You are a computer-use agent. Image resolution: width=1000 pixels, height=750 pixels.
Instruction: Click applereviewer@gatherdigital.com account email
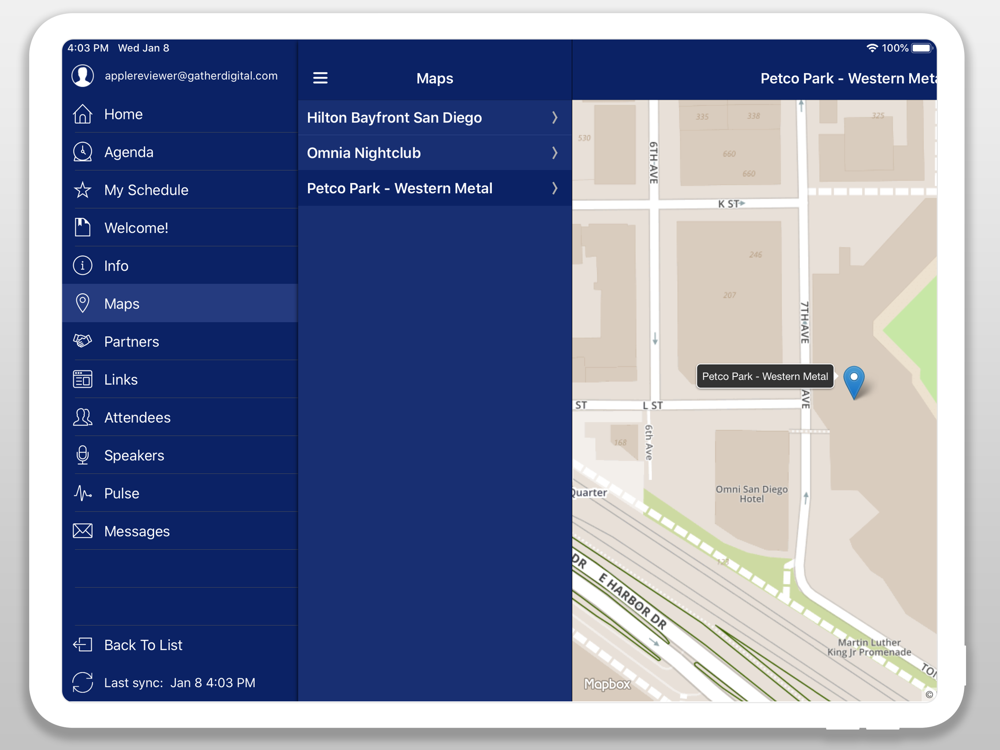(x=191, y=75)
